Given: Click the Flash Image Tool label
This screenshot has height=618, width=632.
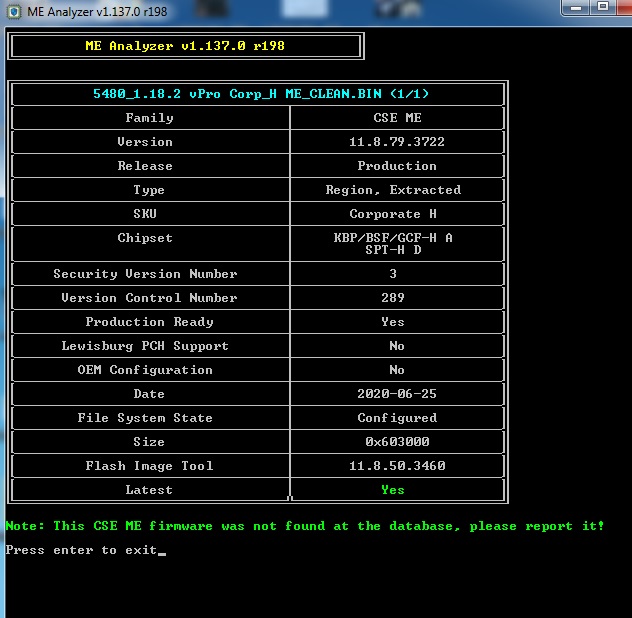Looking at the screenshot, I should (150, 466).
